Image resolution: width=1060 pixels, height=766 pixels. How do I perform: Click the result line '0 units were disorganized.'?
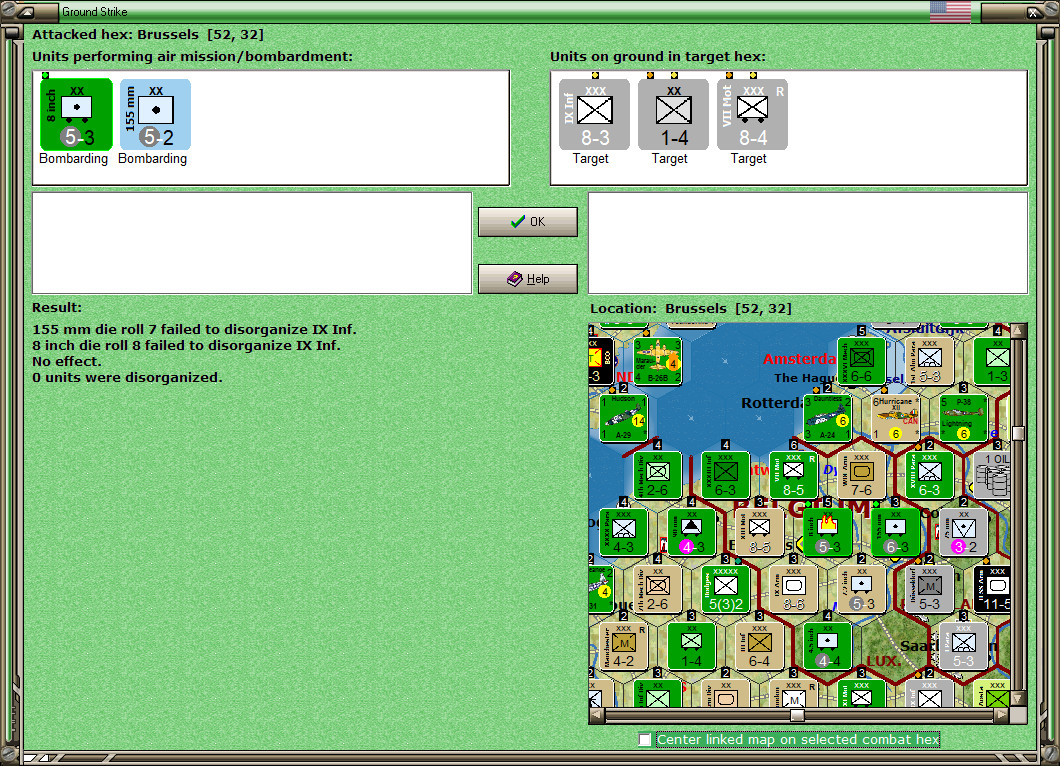click(x=127, y=377)
